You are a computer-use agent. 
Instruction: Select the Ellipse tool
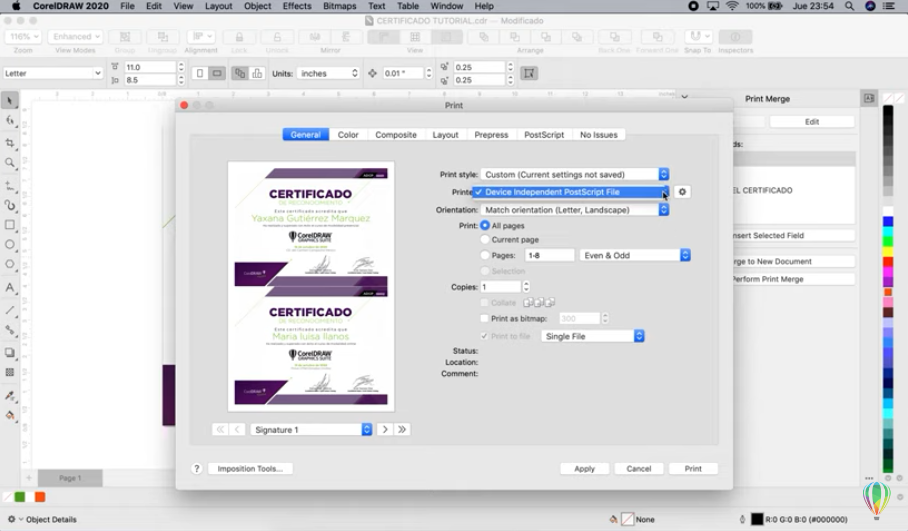10,244
